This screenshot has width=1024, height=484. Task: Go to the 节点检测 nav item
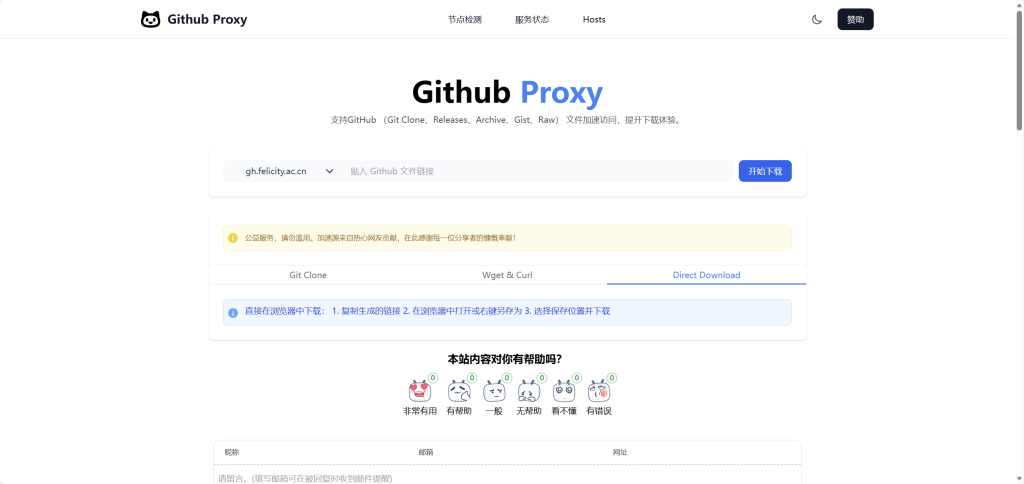tap(465, 20)
